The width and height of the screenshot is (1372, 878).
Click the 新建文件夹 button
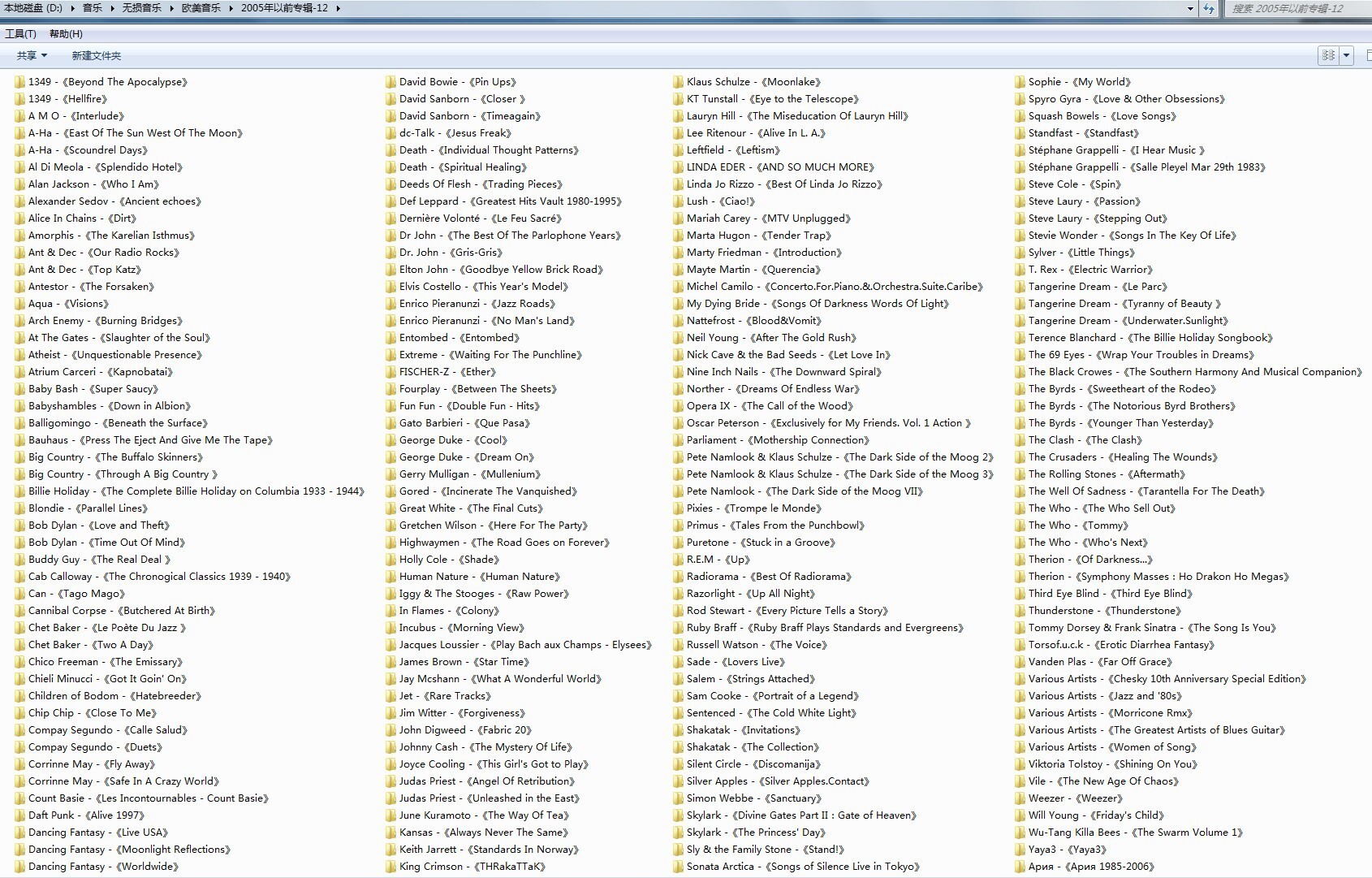tap(96, 56)
